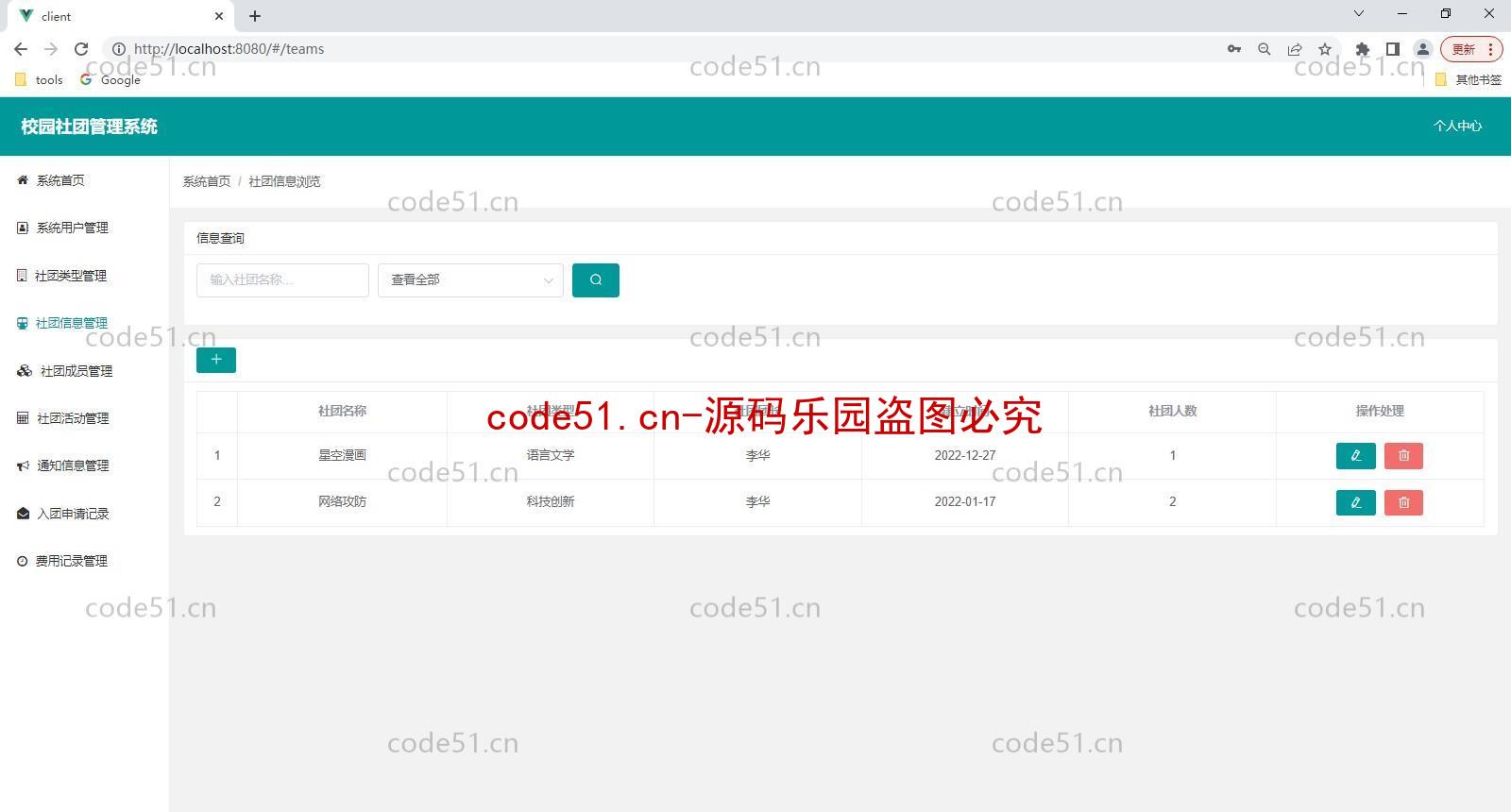Edit the 星空漫画 row

click(1356, 456)
